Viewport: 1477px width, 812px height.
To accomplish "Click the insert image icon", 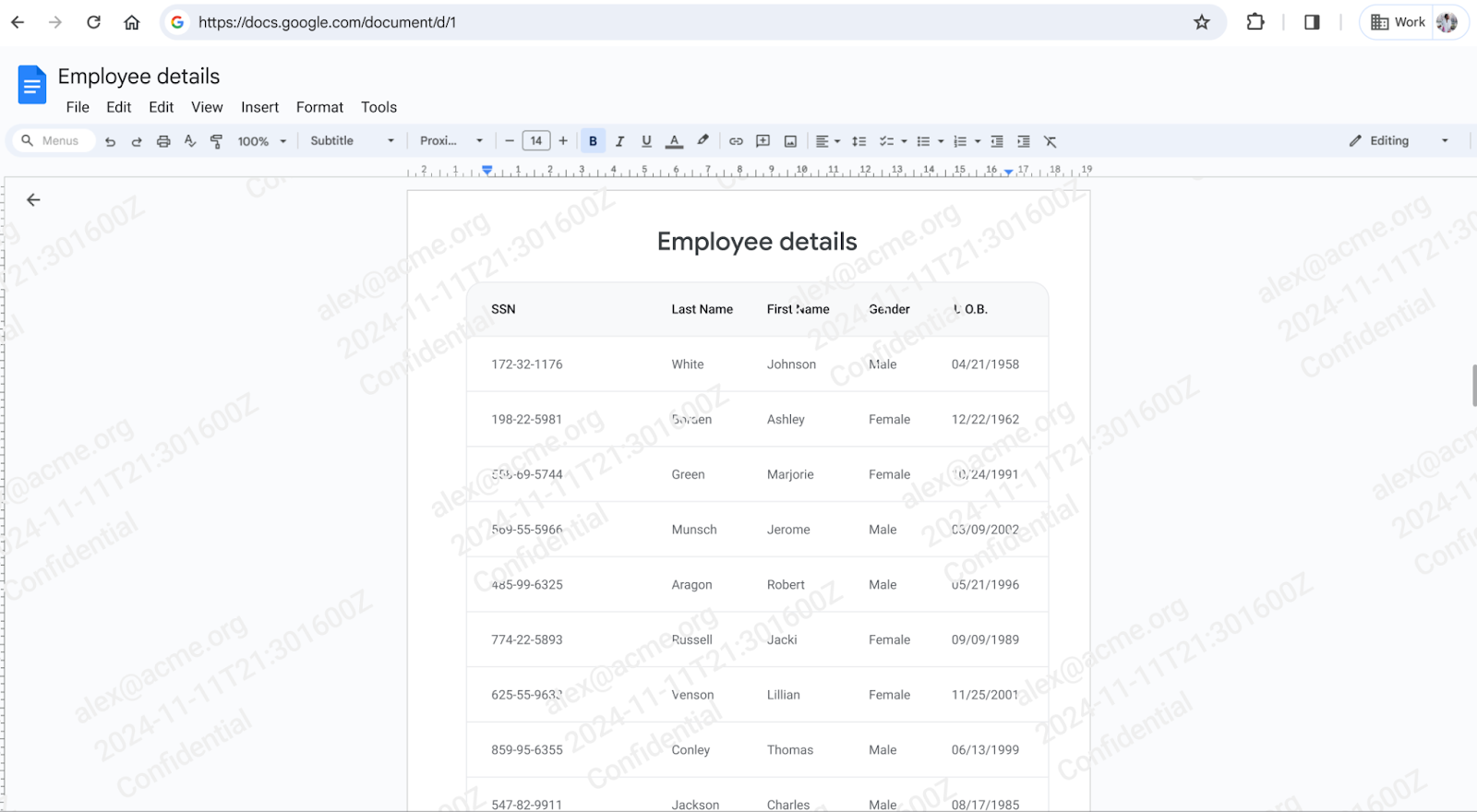I will tap(790, 141).
